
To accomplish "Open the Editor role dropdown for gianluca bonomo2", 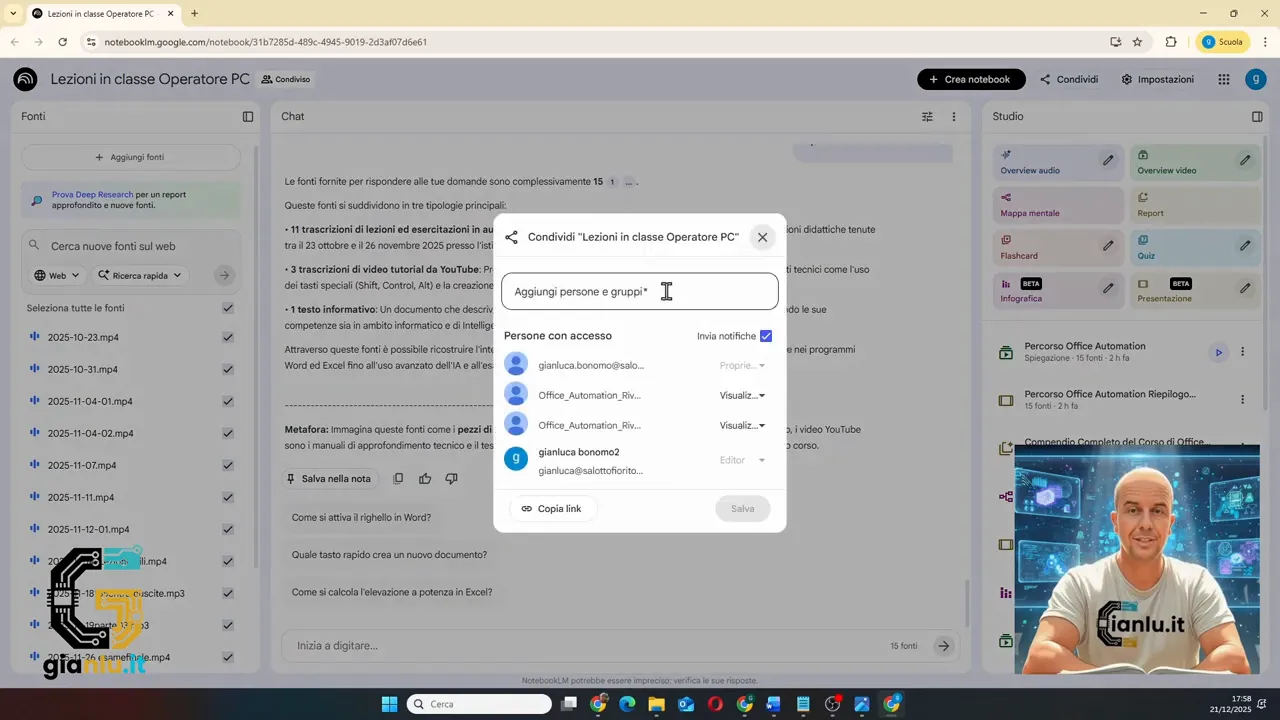I will pyautogui.click(x=742, y=460).
